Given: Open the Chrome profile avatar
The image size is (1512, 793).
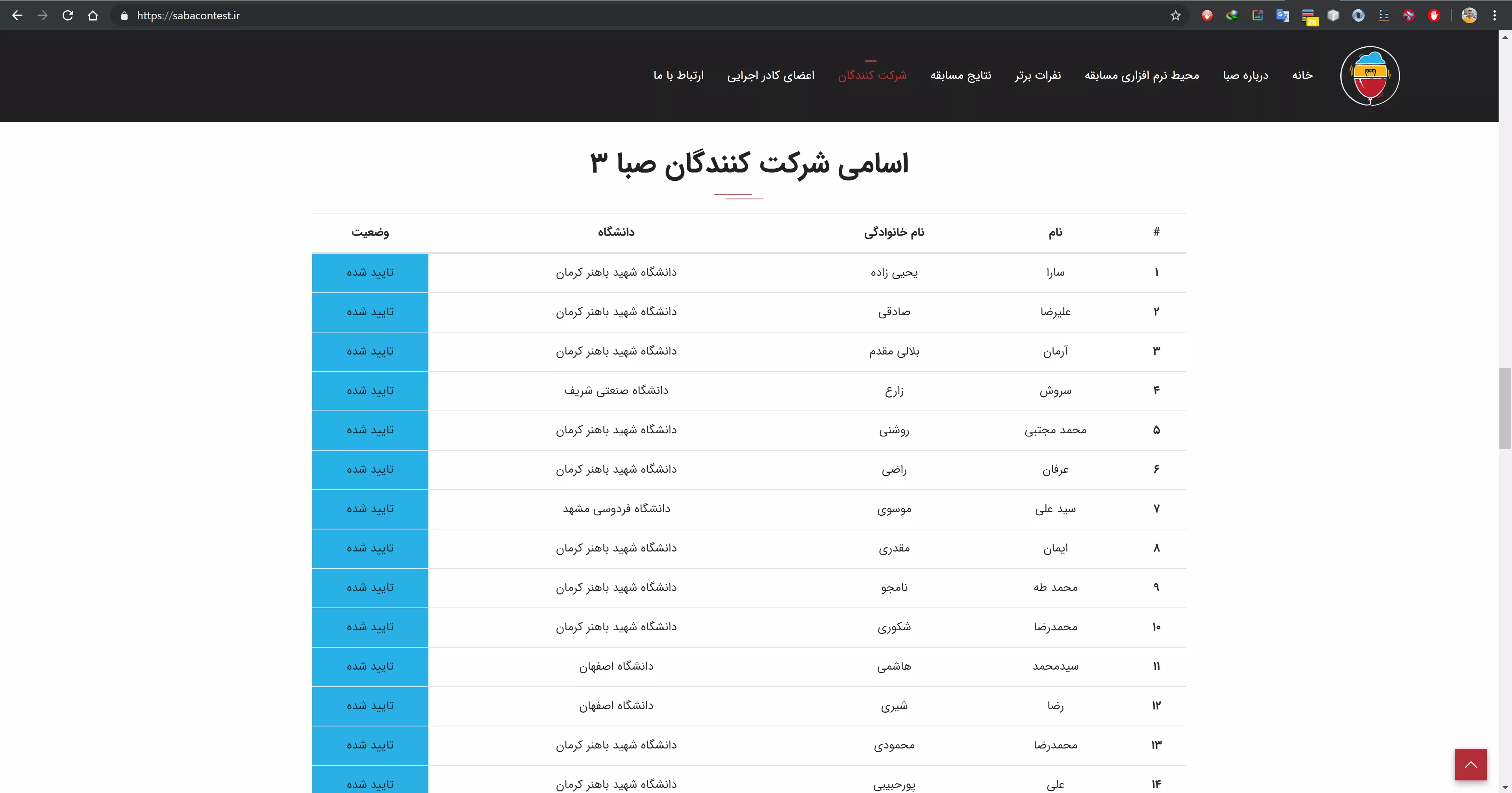Looking at the screenshot, I should (x=1469, y=15).
